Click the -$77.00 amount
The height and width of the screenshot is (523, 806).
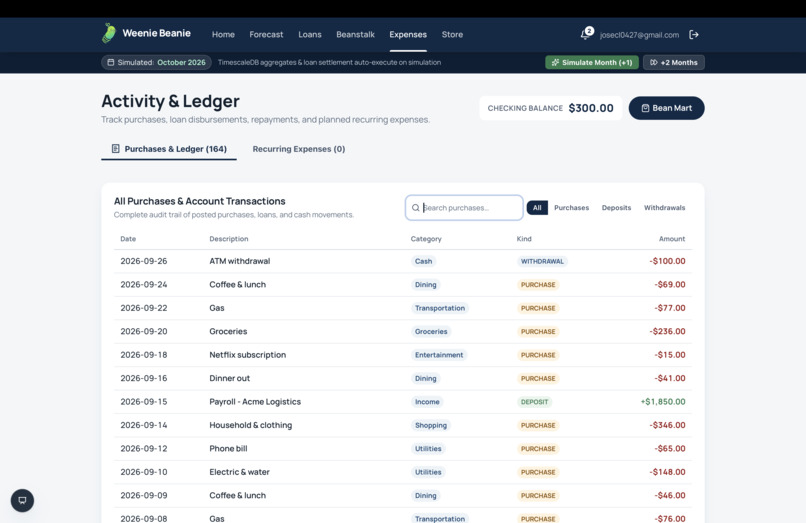coord(670,308)
